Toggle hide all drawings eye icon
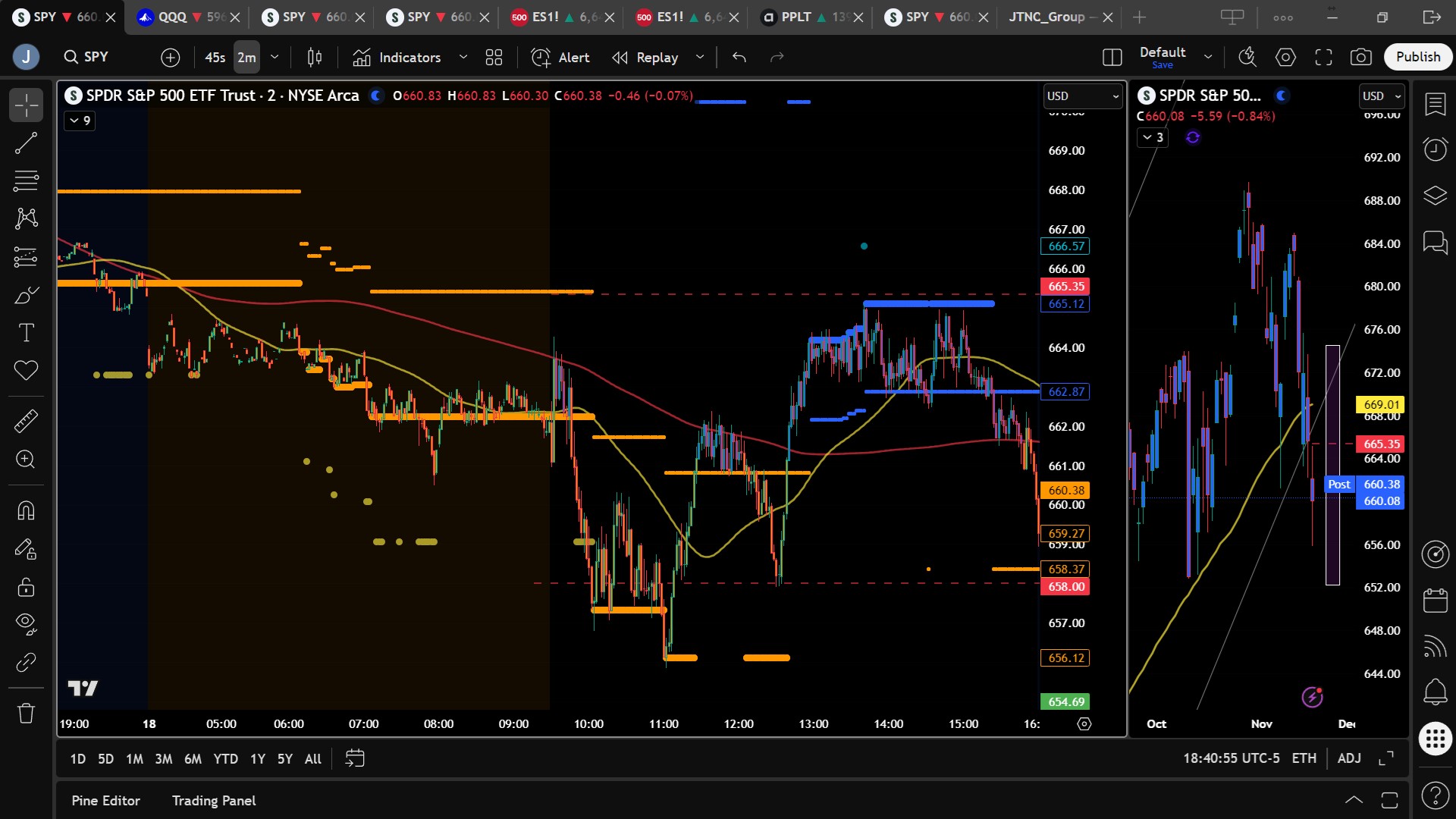 coord(26,623)
